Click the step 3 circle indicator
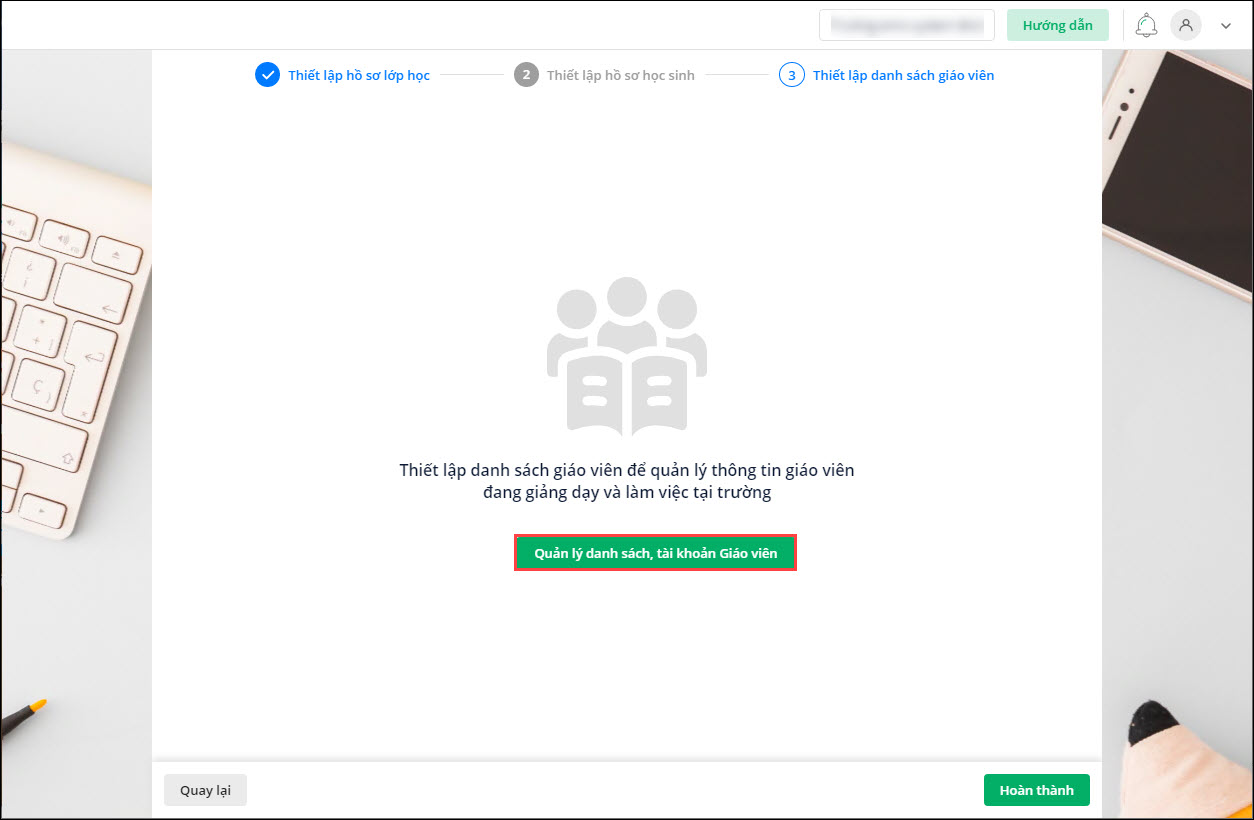The width and height of the screenshot is (1254, 820). (x=791, y=75)
